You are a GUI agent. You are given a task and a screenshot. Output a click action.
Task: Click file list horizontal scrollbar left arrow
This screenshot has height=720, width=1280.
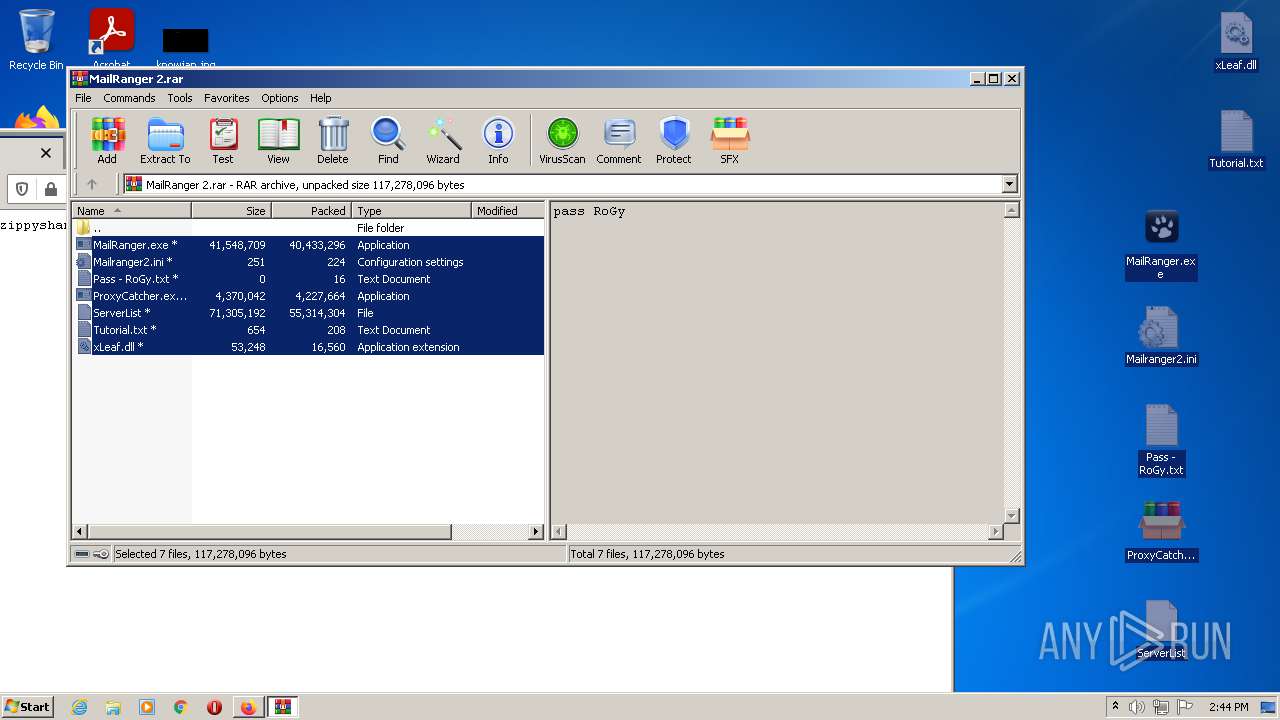tap(80, 532)
